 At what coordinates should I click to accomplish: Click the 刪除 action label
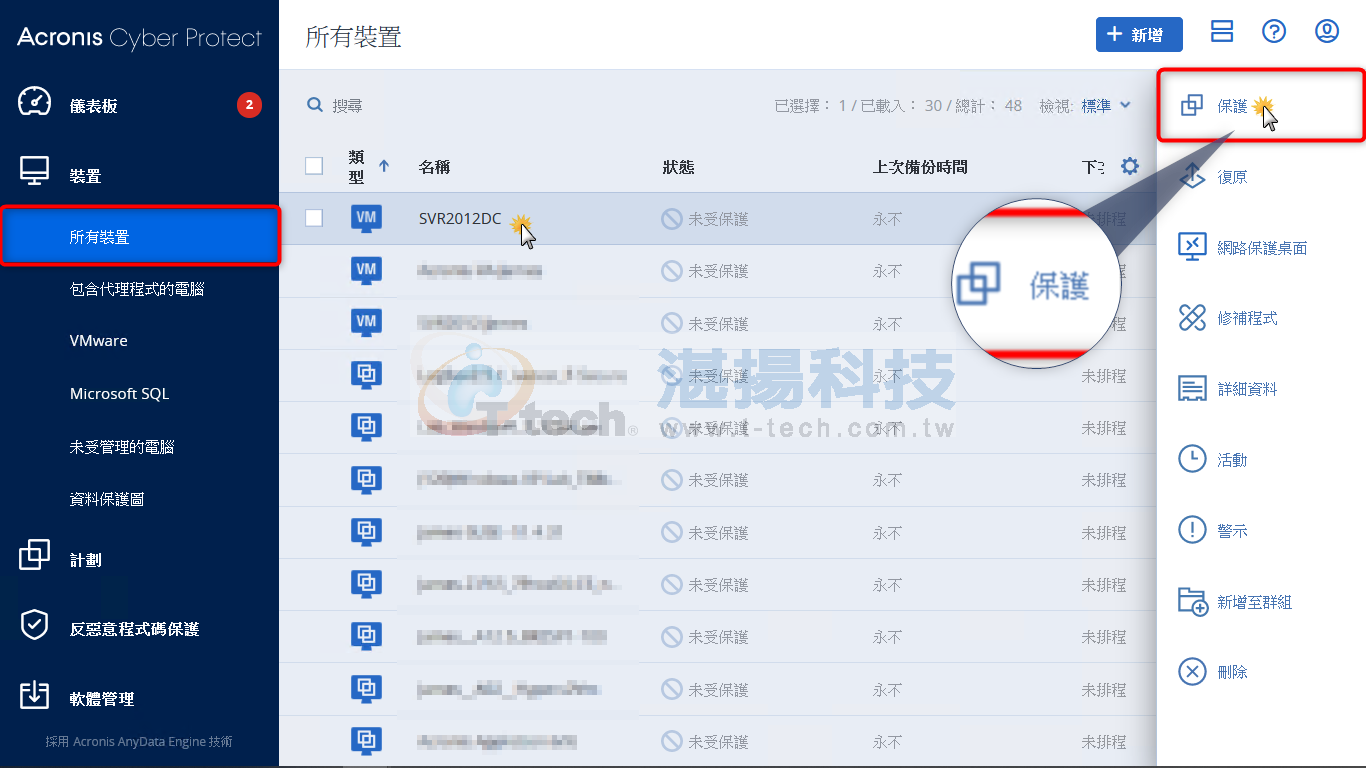point(1232,673)
